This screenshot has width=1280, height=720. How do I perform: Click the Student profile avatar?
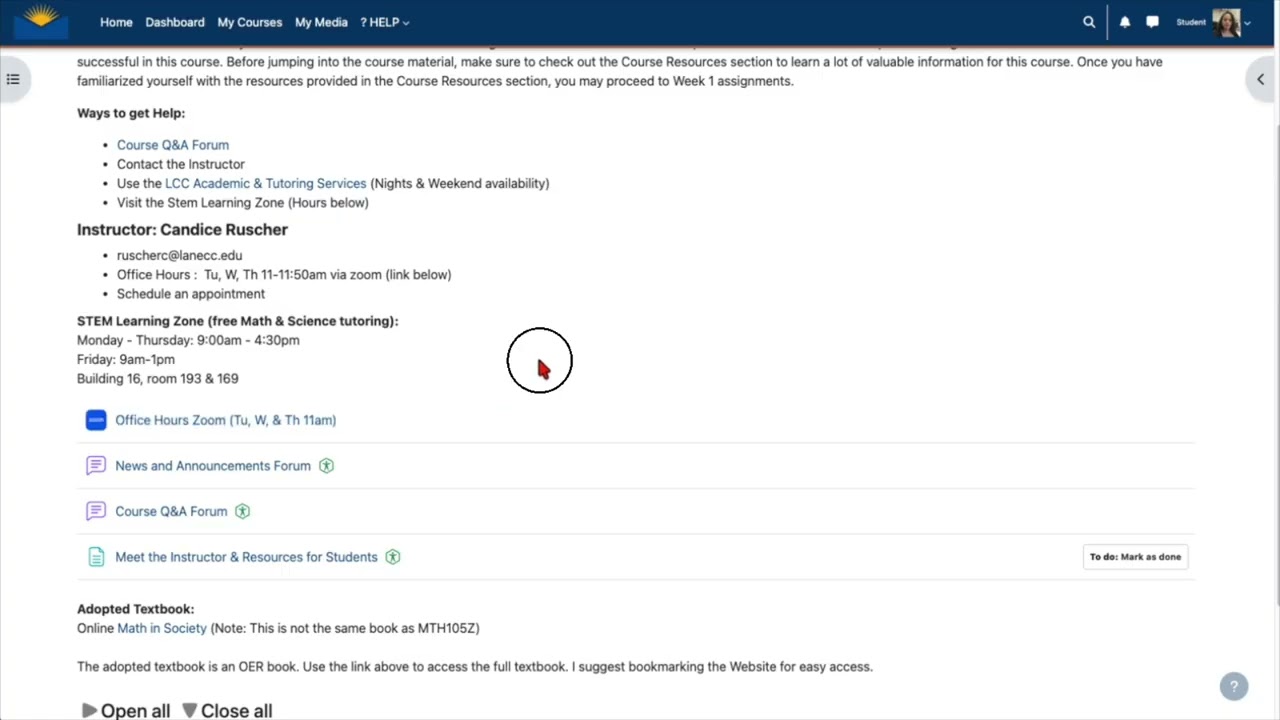(x=1226, y=22)
